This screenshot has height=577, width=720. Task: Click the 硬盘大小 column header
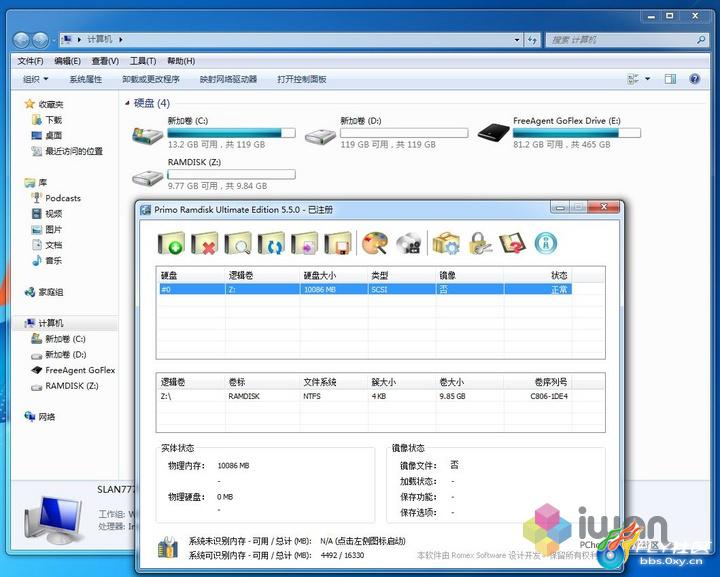[x=334, y=275]
